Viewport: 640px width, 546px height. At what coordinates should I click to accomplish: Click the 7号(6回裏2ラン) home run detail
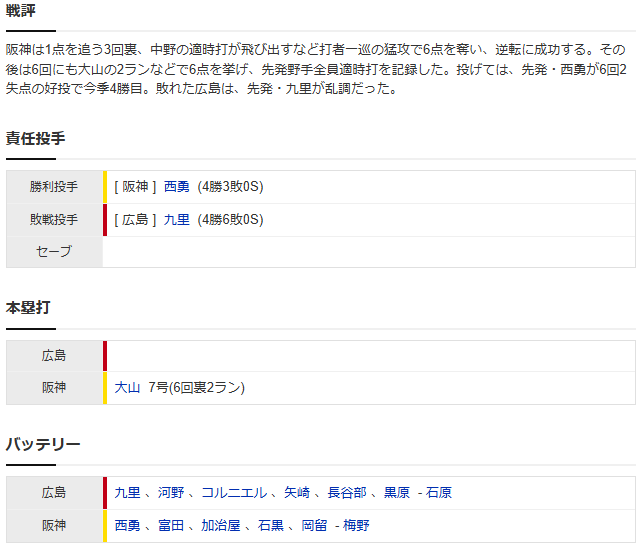coord(196,387)
